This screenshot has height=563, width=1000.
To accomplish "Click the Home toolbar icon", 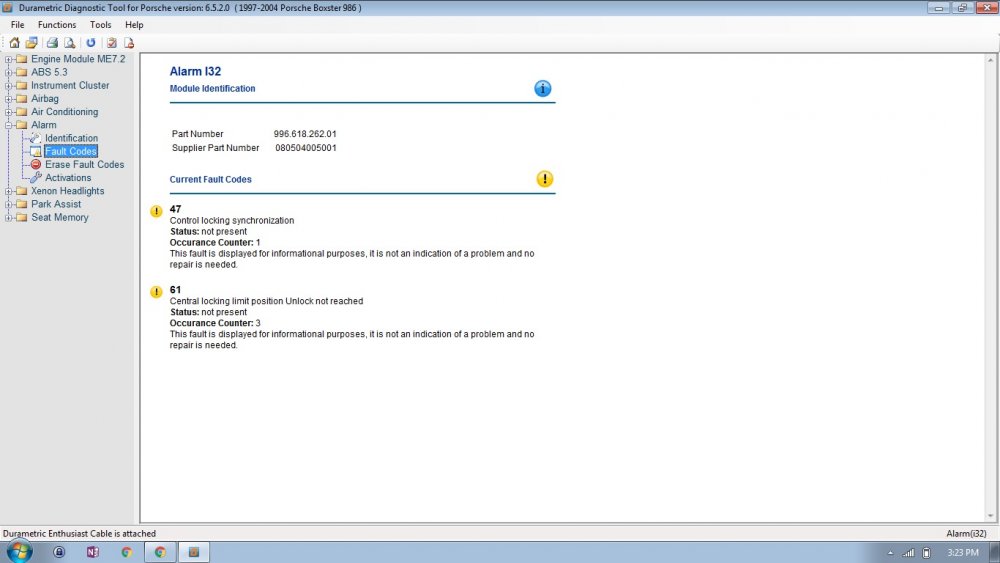I will (x=14, y=43).
